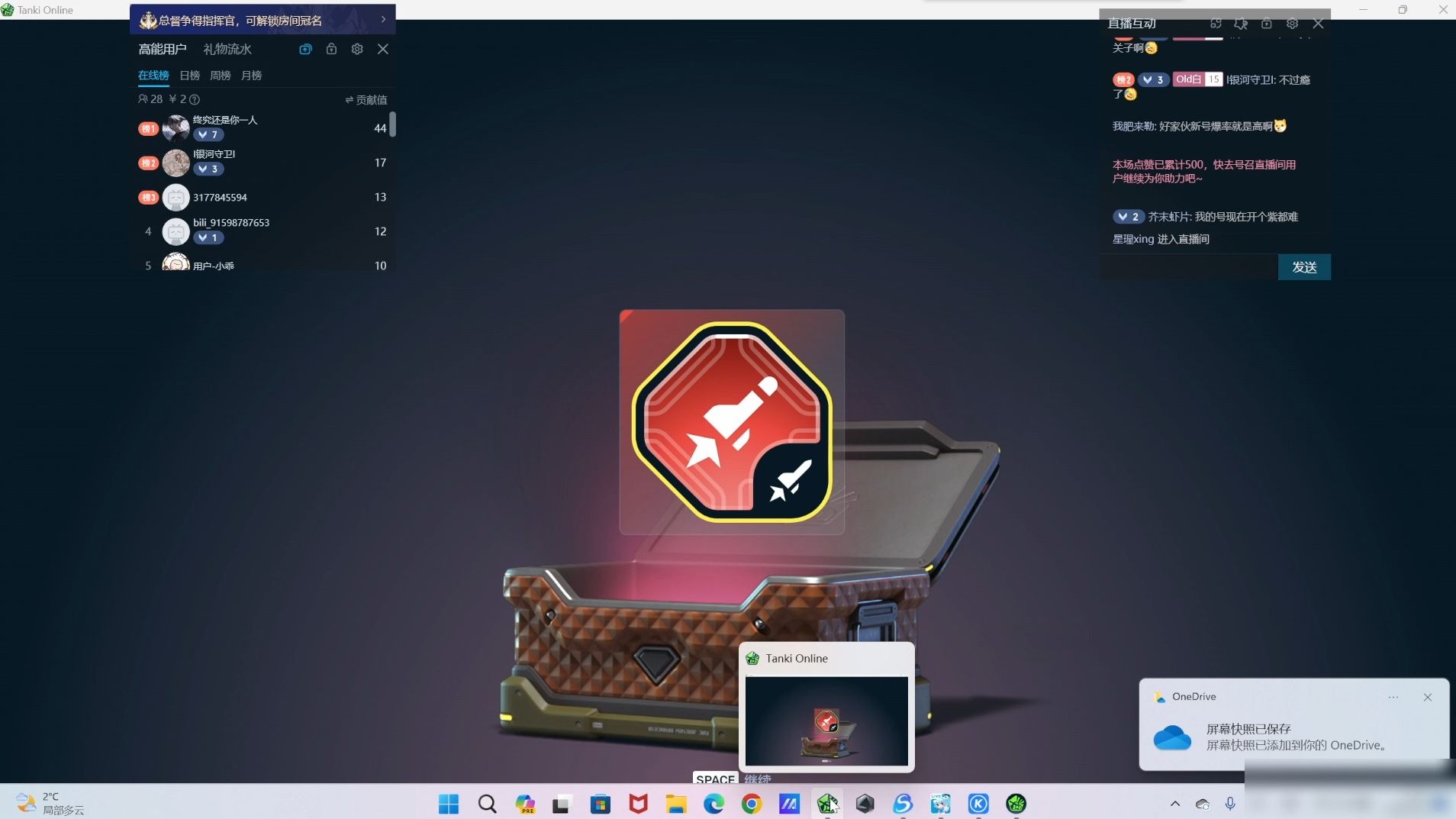
Task: Click the microphone tray icon
Action: point(1230,804)
